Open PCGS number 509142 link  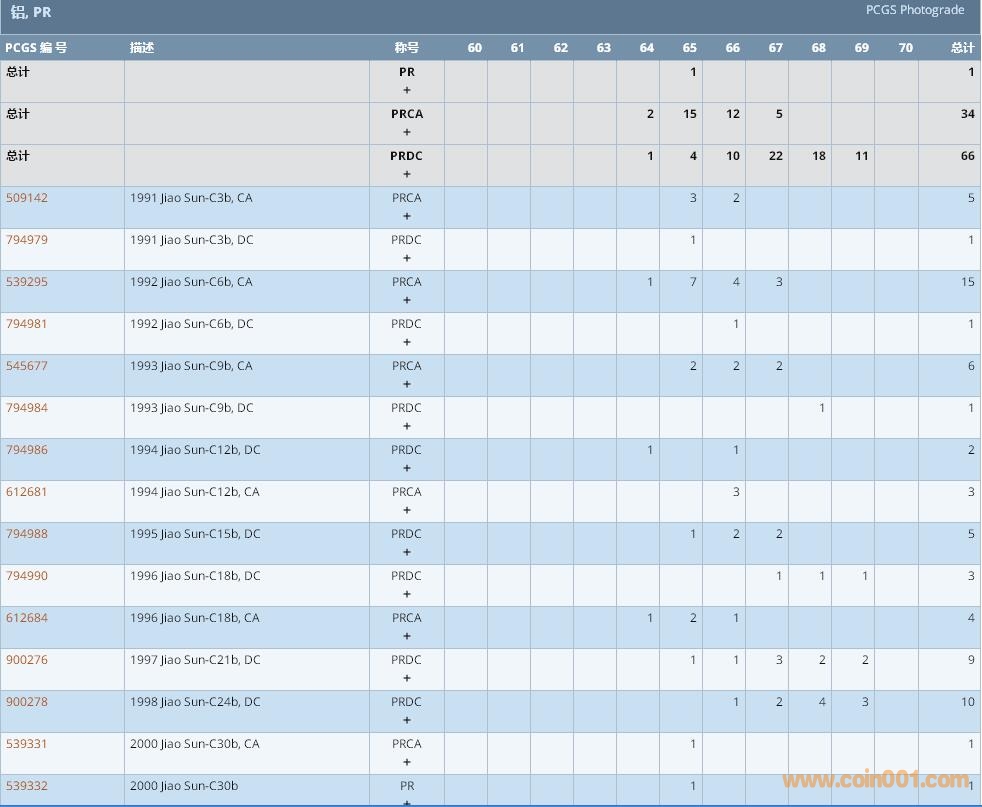(27, 198)
